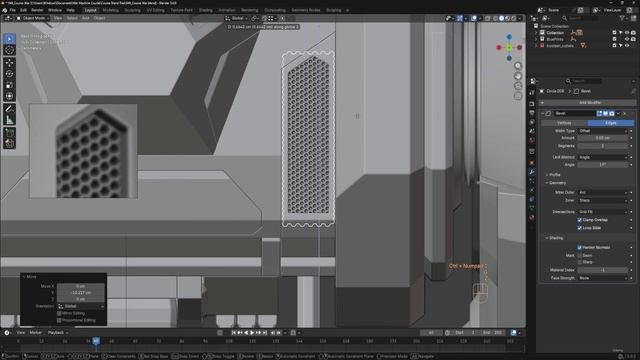Switch to the Modeling workspace tab
640x360 pixels.
pyautogui.click(x=111, y=10)
